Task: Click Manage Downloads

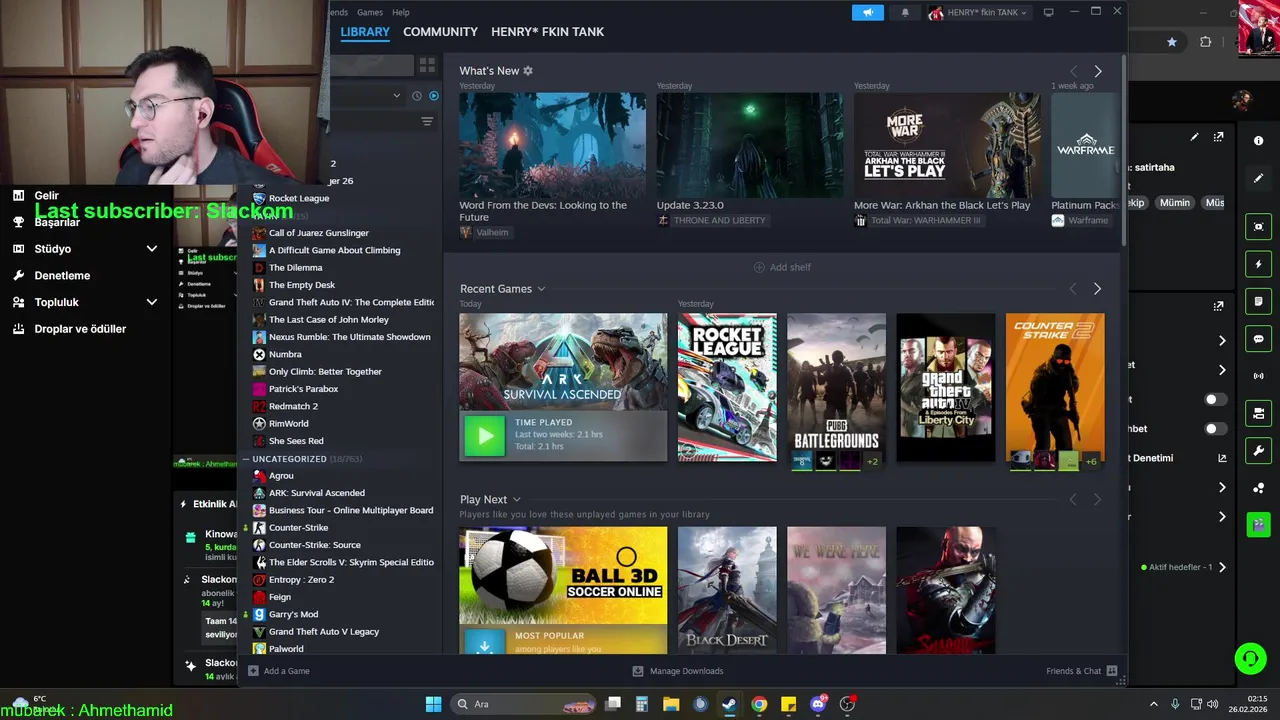Action: click(x=686, y=671)
